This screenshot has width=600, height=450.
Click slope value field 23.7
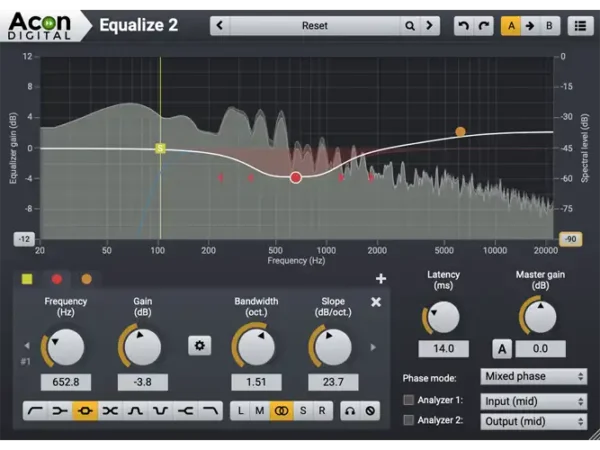pos(333,382)
